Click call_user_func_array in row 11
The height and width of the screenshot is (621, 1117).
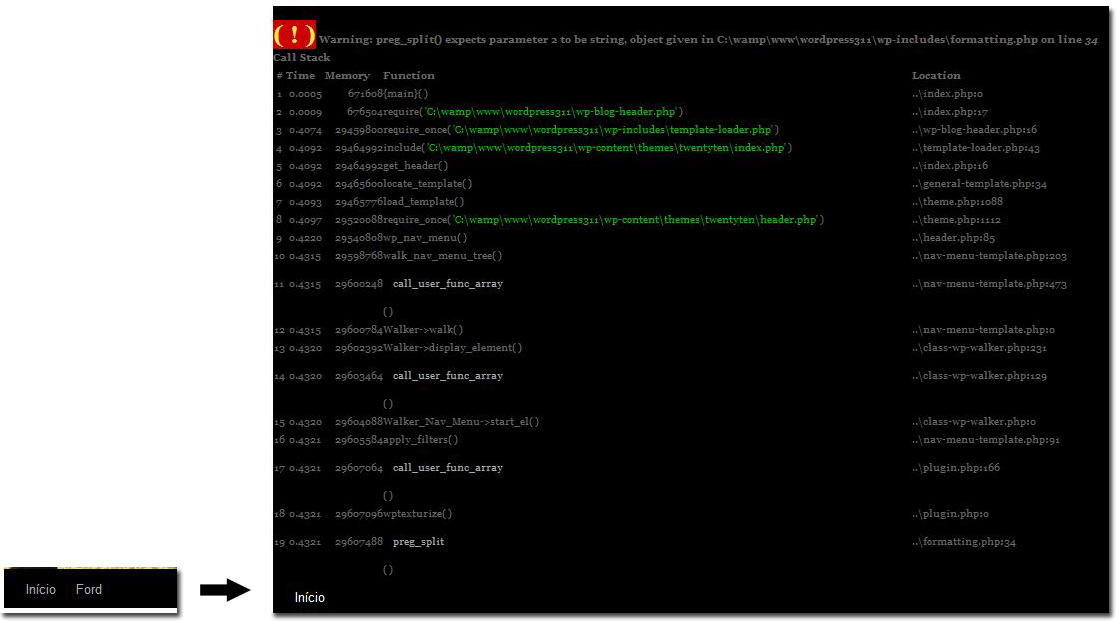(x=448, y=283)
